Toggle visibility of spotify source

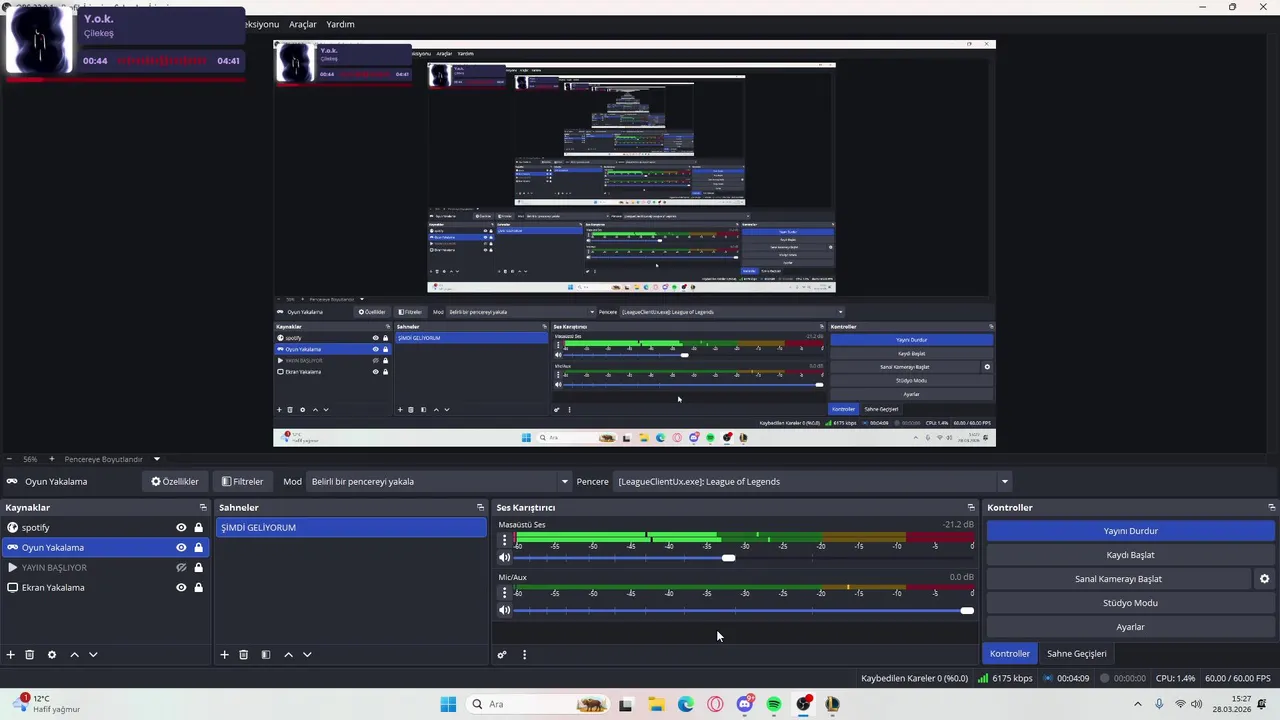pyautogui.click(x=181, y=528)
